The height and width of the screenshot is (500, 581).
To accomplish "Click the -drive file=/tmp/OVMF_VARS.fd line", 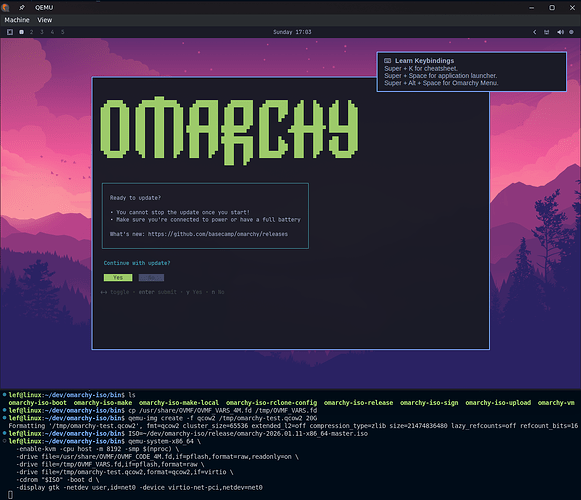I will [x=110, y=464].
